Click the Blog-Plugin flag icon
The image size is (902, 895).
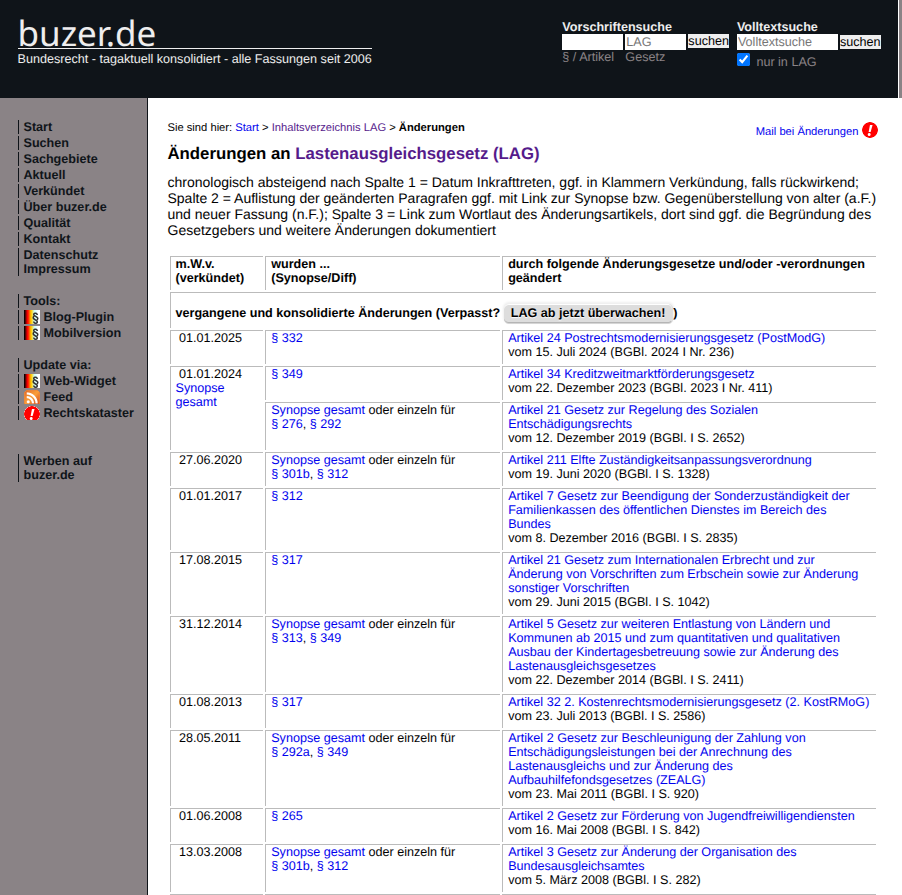point(32,317)
